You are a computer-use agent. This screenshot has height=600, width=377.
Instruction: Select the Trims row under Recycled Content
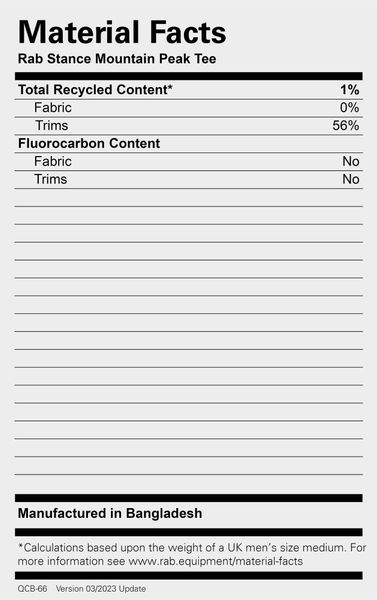tap(189, 126)
